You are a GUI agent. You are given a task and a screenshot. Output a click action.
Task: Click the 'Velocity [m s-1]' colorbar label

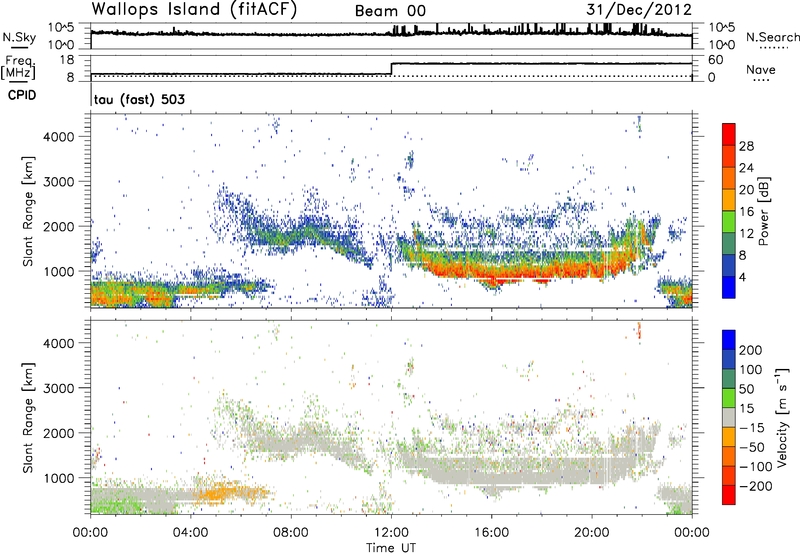[782, 417]
